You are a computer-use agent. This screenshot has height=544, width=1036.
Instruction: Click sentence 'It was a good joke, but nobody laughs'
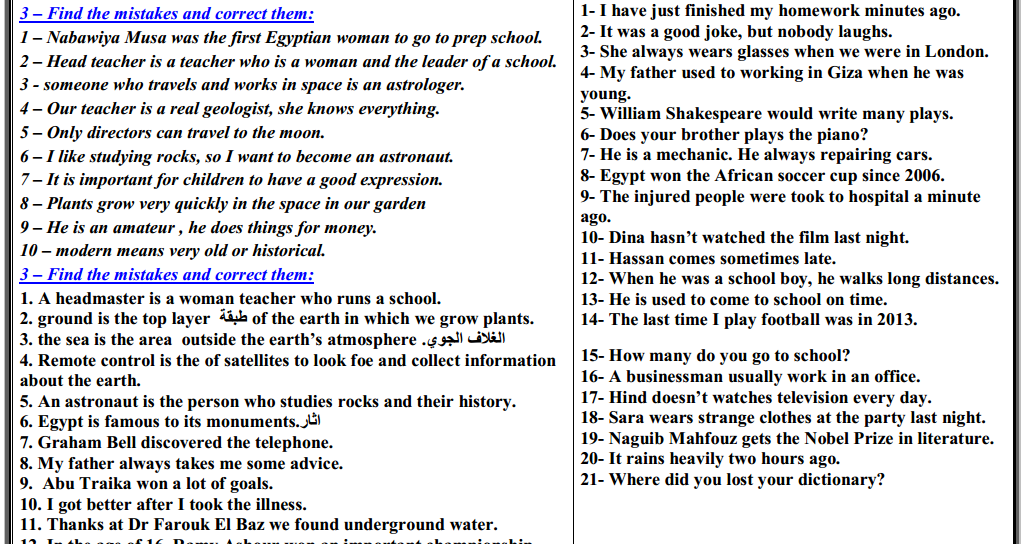736,32
